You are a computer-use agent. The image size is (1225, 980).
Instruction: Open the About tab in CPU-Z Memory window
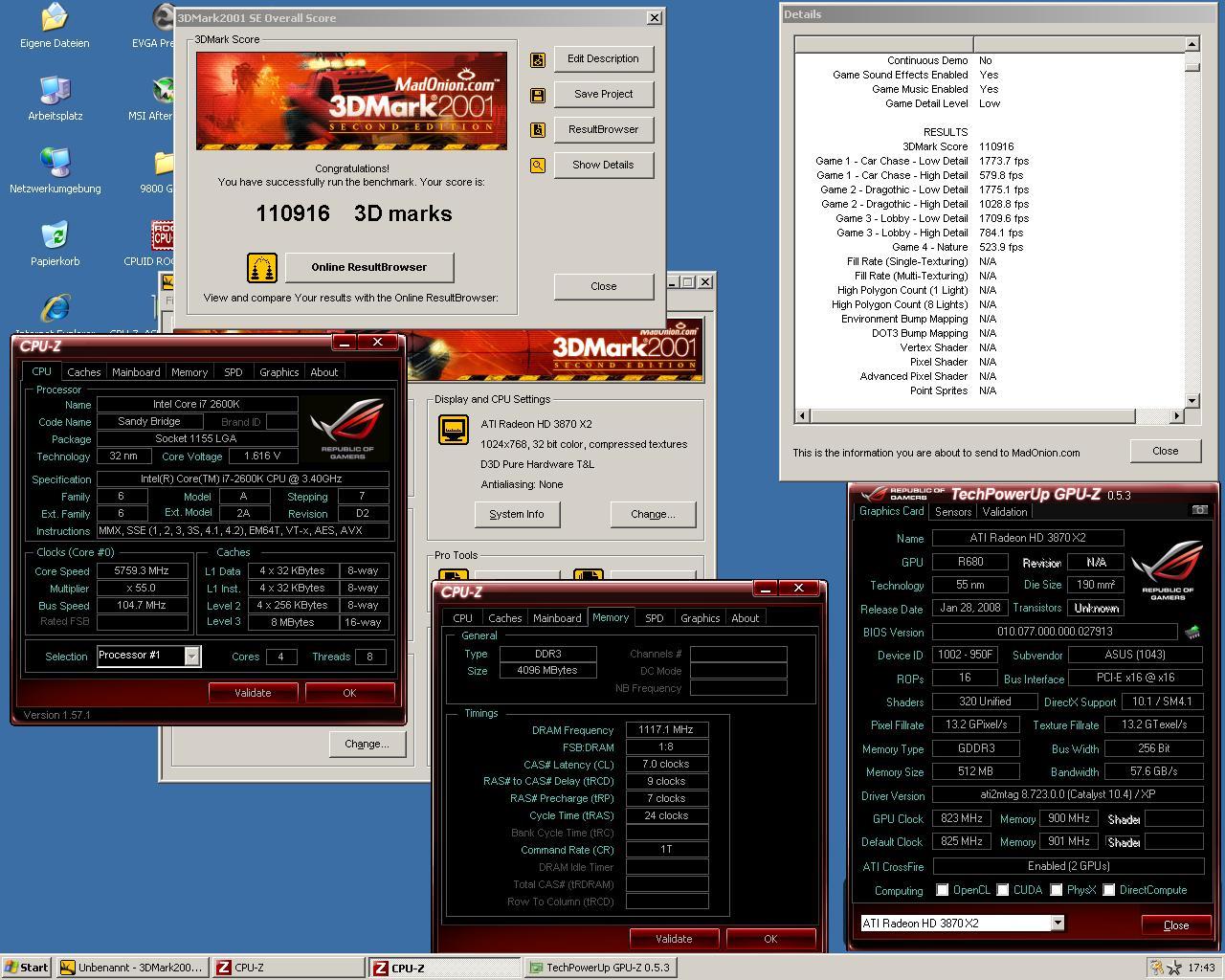click(x=746, y=618)
